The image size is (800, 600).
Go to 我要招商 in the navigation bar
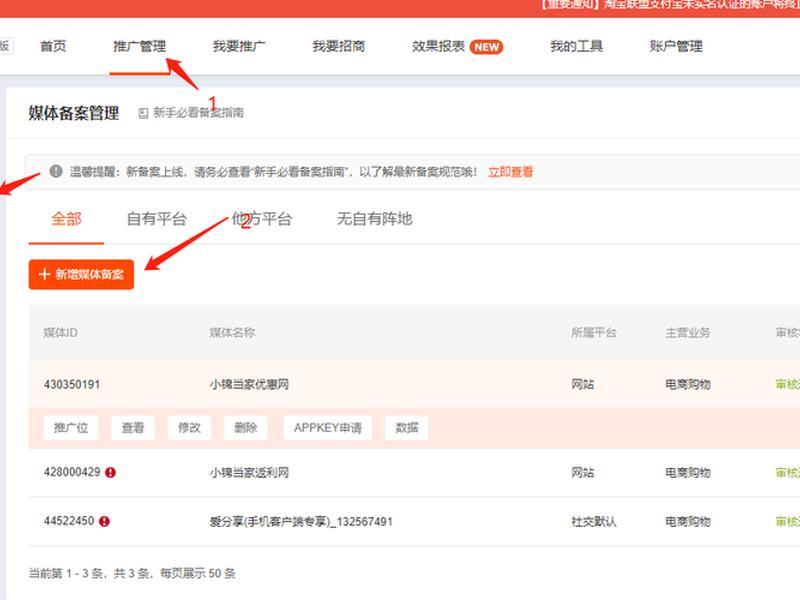coord(338,46)
